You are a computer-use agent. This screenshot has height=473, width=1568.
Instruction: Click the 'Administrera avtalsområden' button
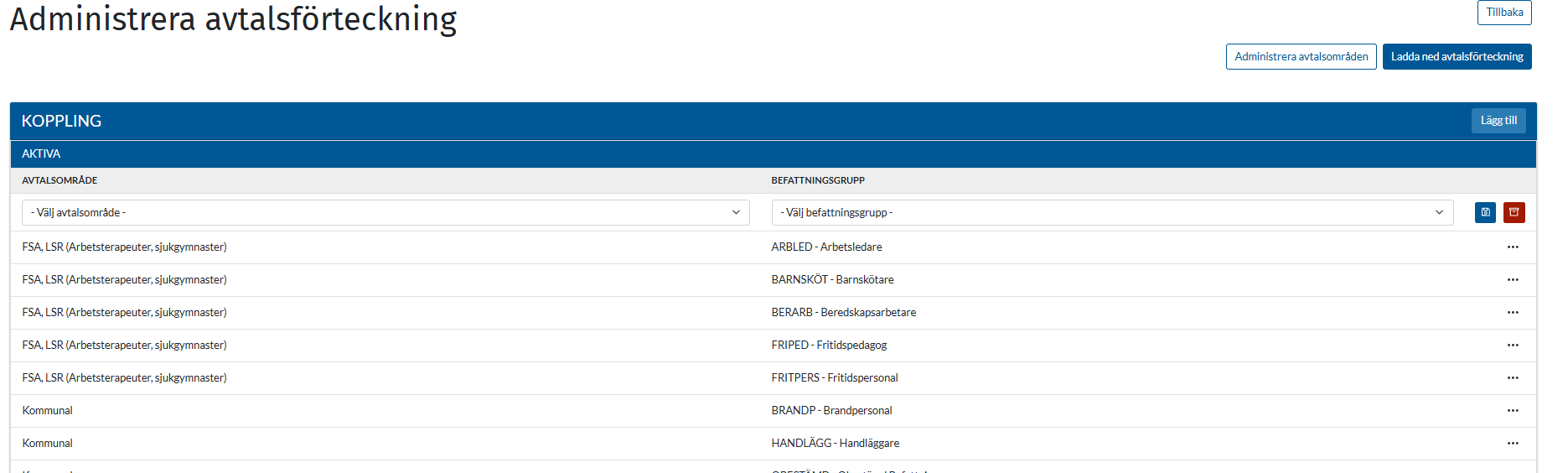click(1301, 57)
